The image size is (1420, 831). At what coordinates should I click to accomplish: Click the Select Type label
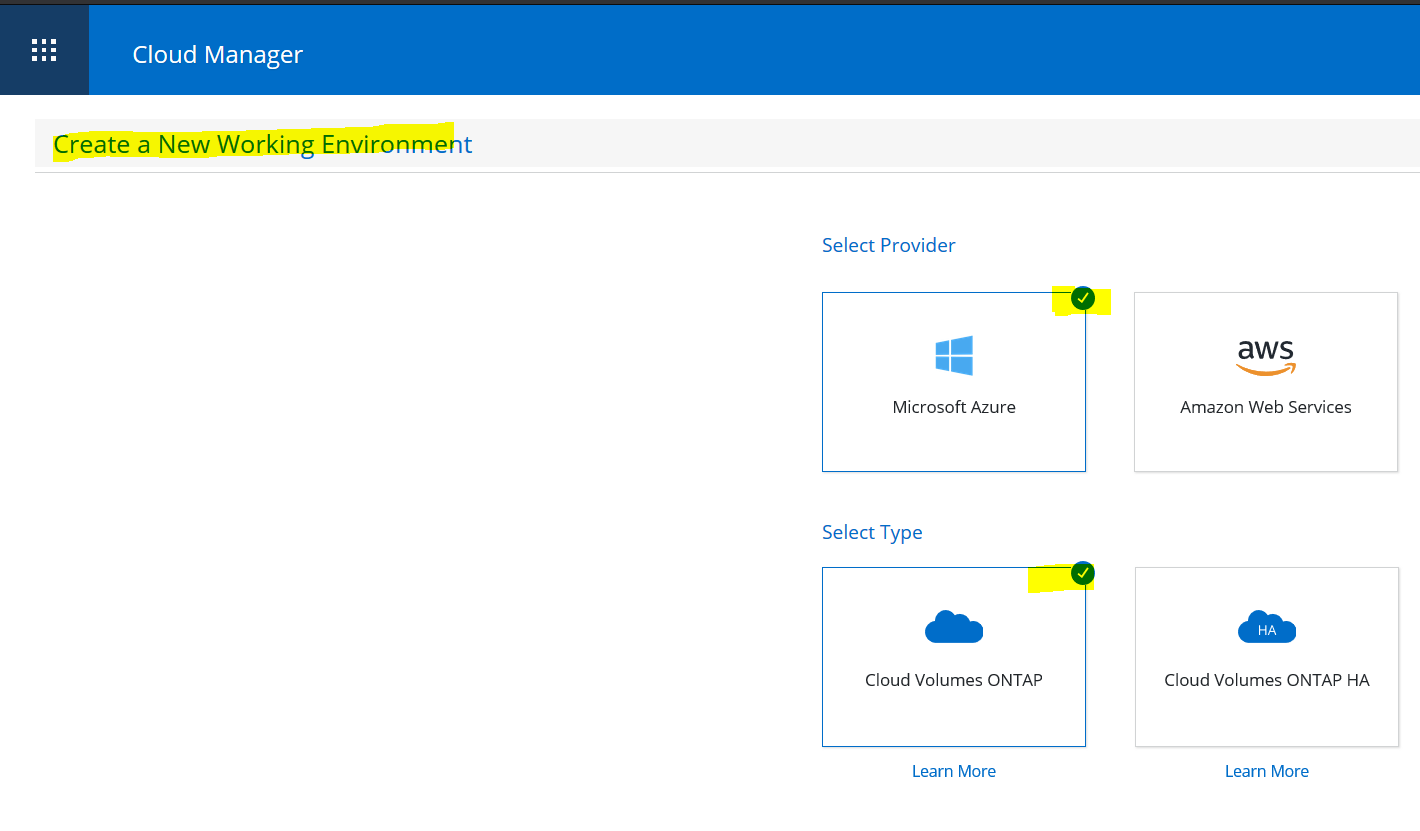pyautogui.click(x=872, y=532)
